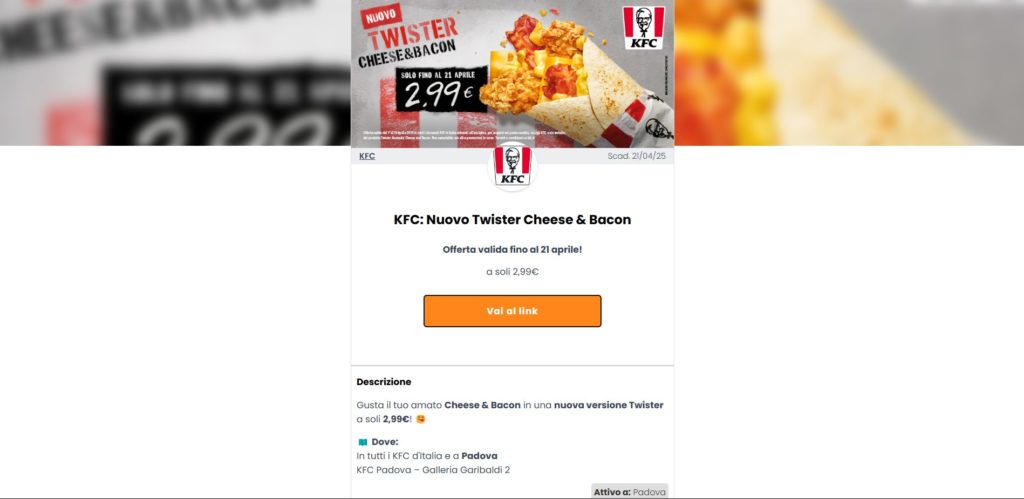Click the red NUOVO badge on banner
1024x499 pixels.
[381, 16]
